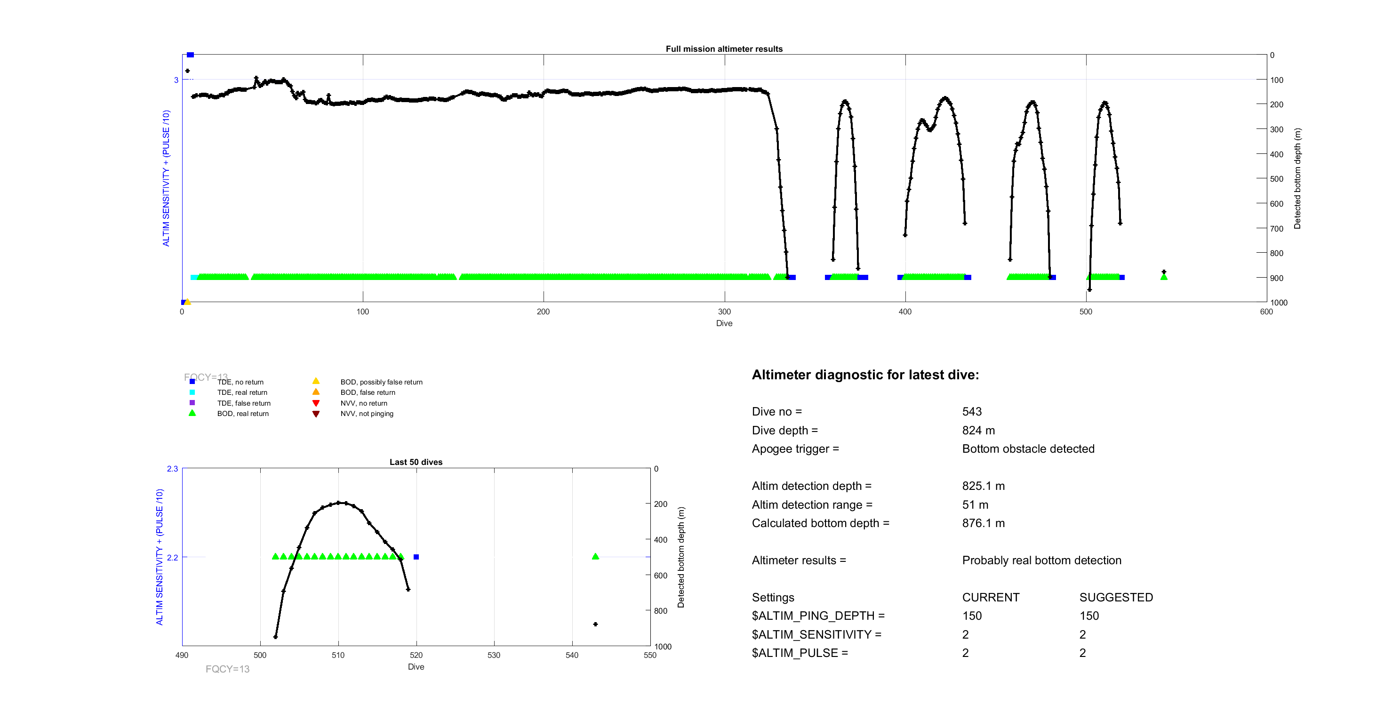Image resolution: width=1400 pixels, height=726 pixels.
Task: Click the red inverted triangle legend marker for NVV, no return
Action: coord(316,403)
